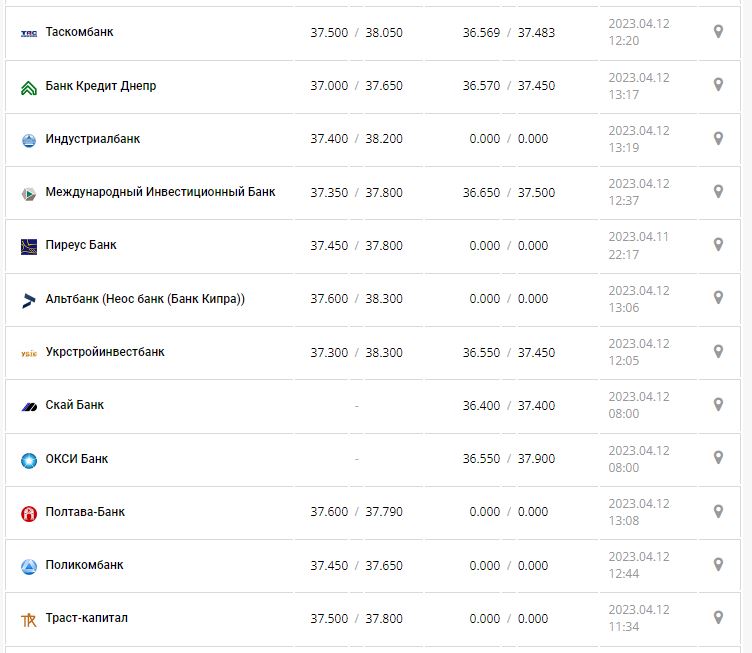
Task: Click the map pin for Таскомбанк
Action: coord(718,32)
